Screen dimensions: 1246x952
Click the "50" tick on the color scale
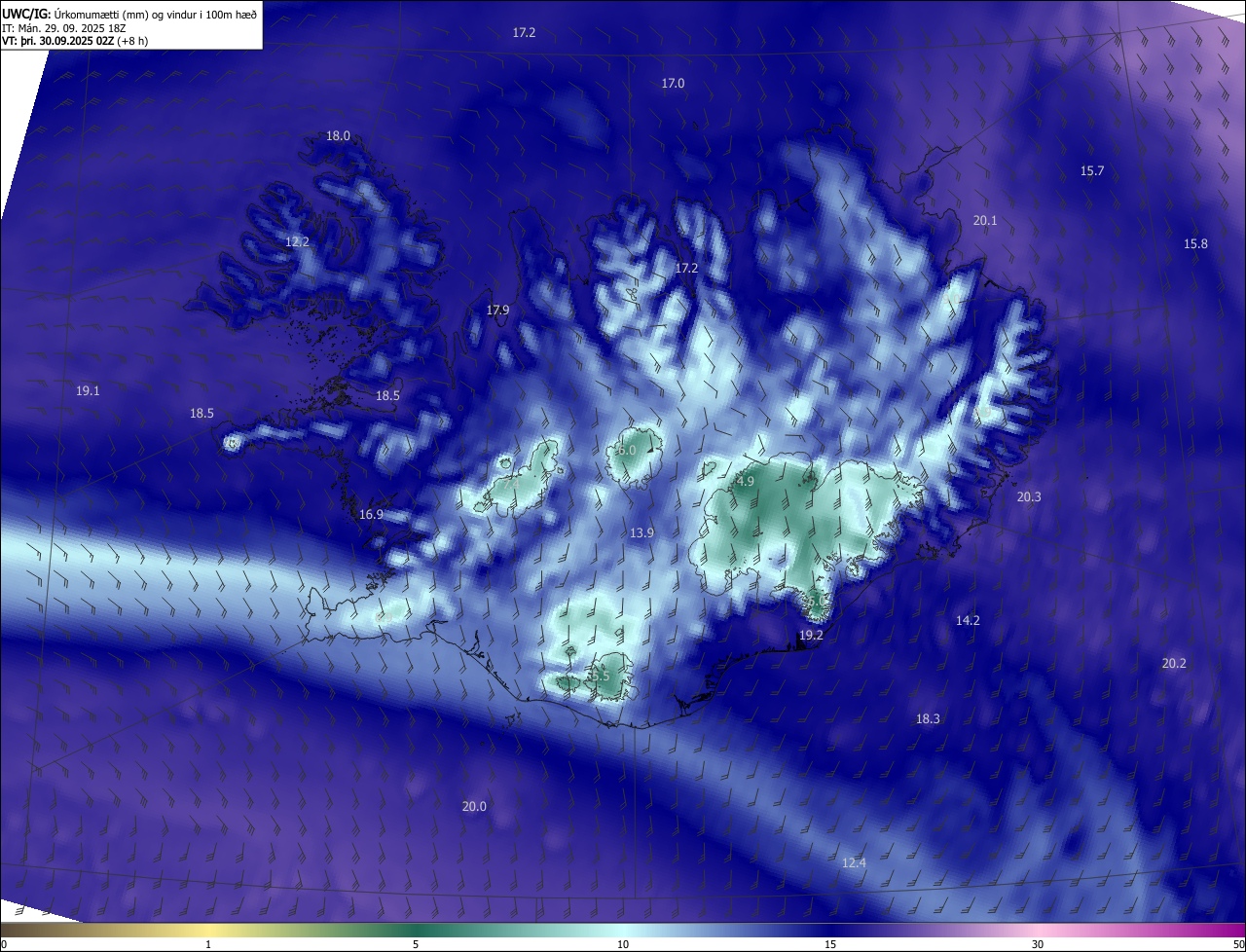[1238, 945]
